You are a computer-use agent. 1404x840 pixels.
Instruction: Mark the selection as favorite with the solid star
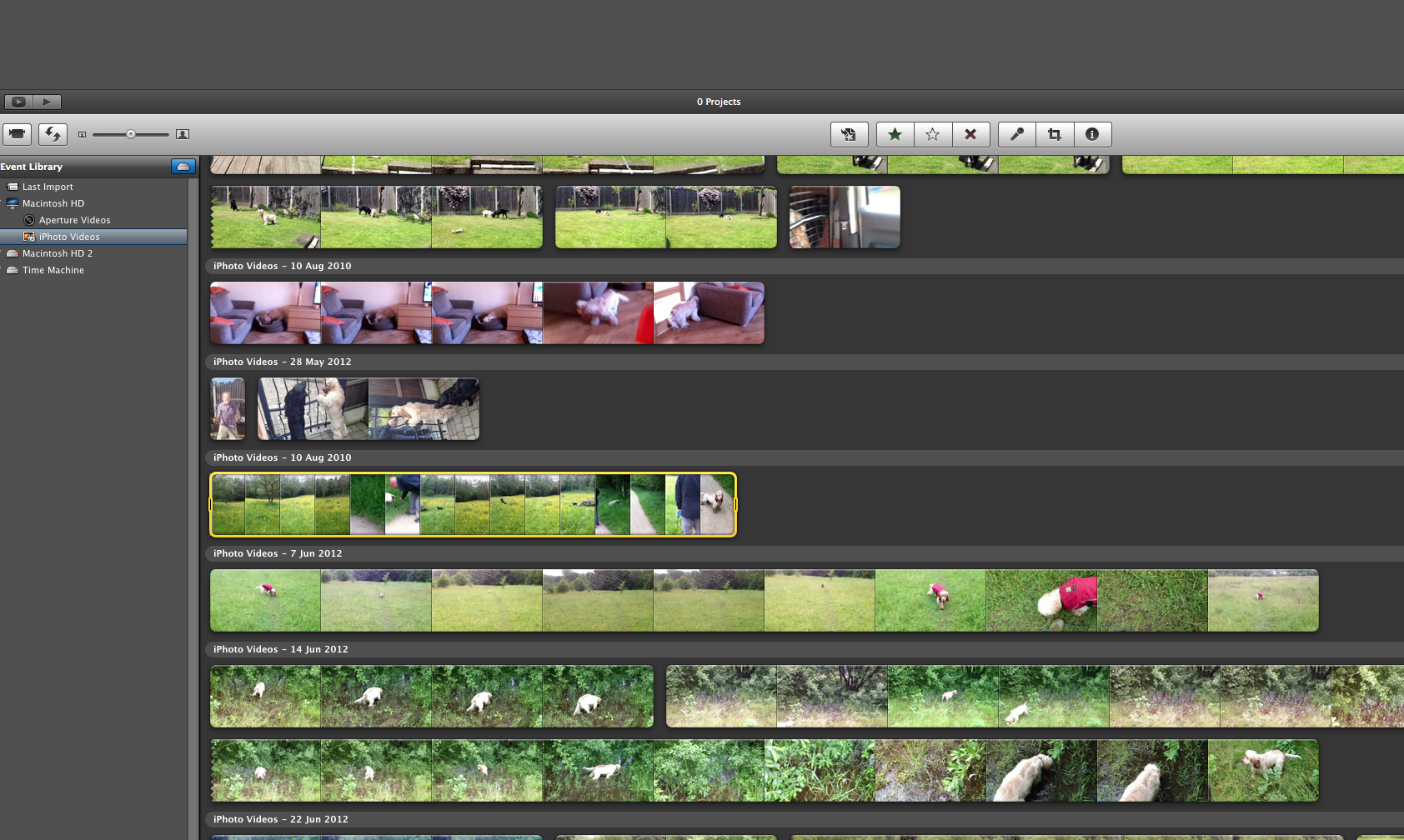(x=895, y=134)
